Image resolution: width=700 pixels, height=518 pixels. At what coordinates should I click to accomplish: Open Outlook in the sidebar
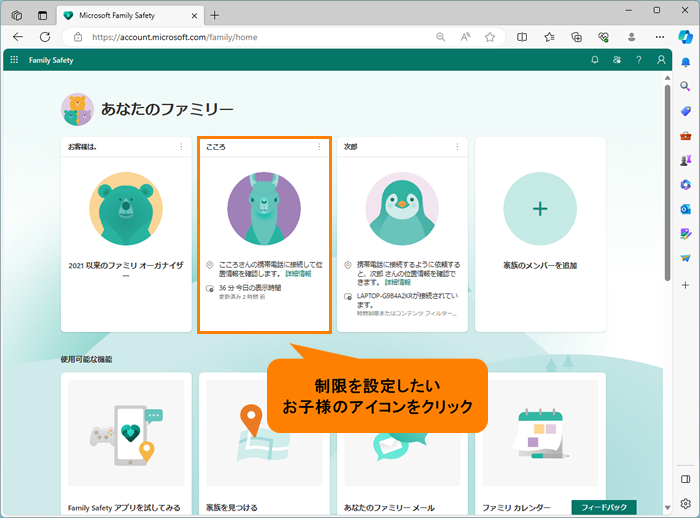685,209
